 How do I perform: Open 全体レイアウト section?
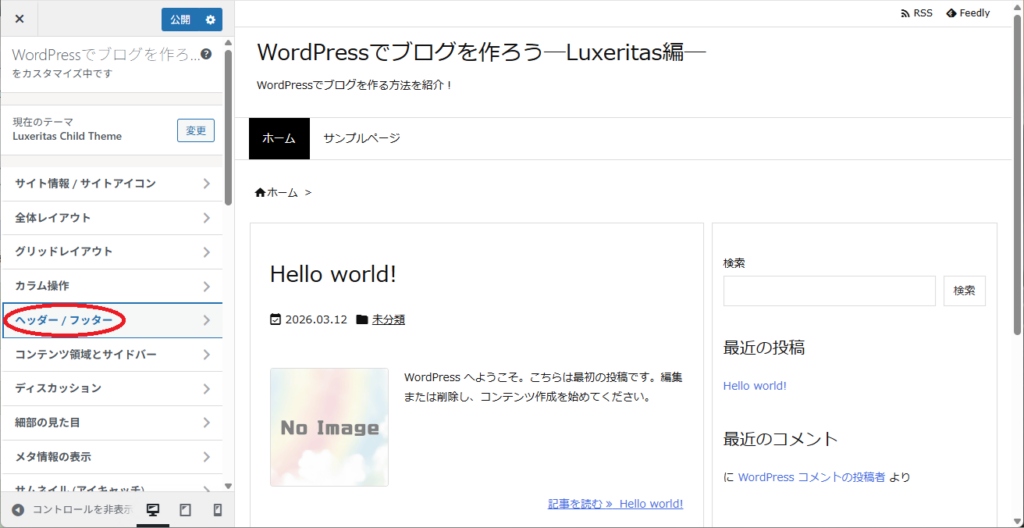(x=112, y=218)
